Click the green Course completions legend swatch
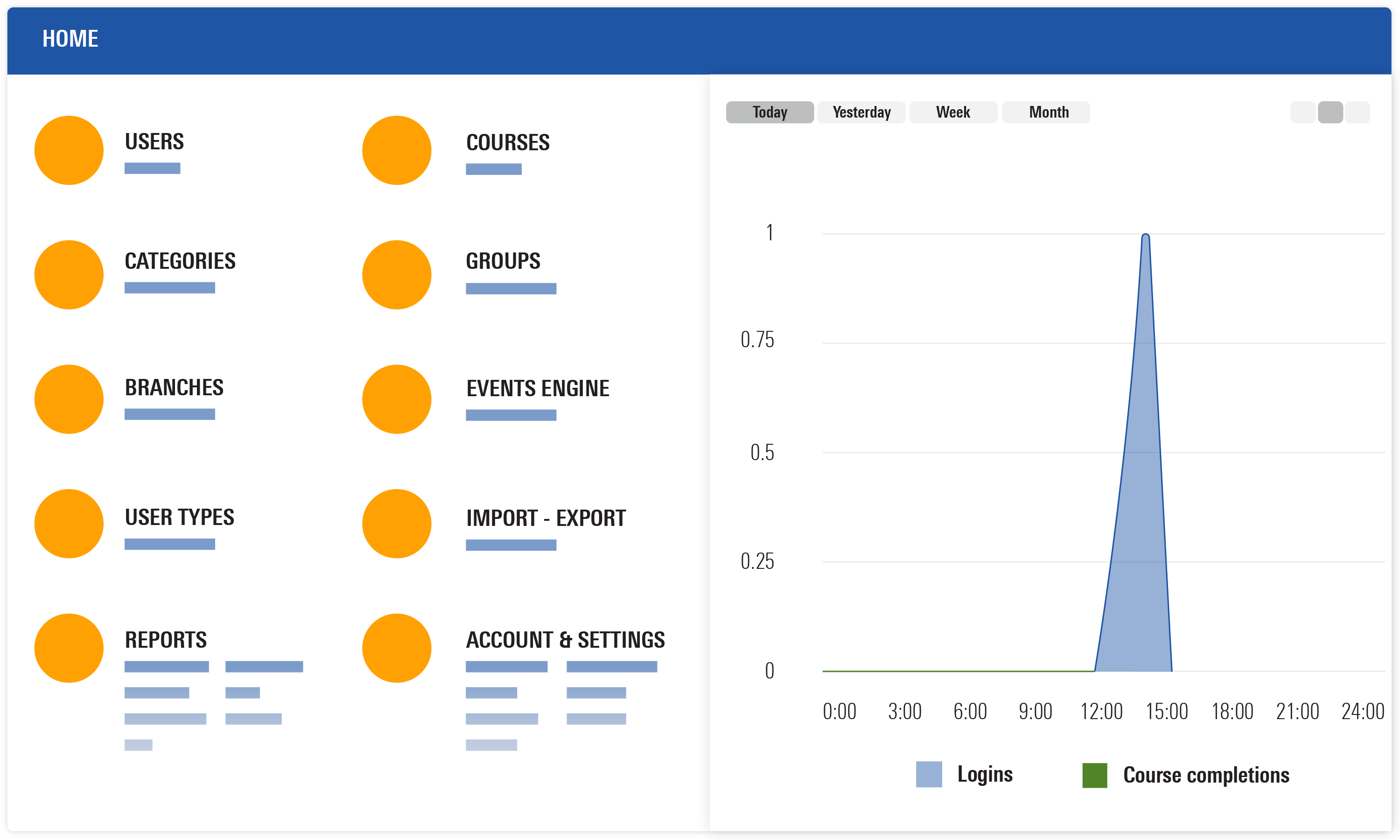The width and height of the screenshot is (1400, 840). point(1094,776)
